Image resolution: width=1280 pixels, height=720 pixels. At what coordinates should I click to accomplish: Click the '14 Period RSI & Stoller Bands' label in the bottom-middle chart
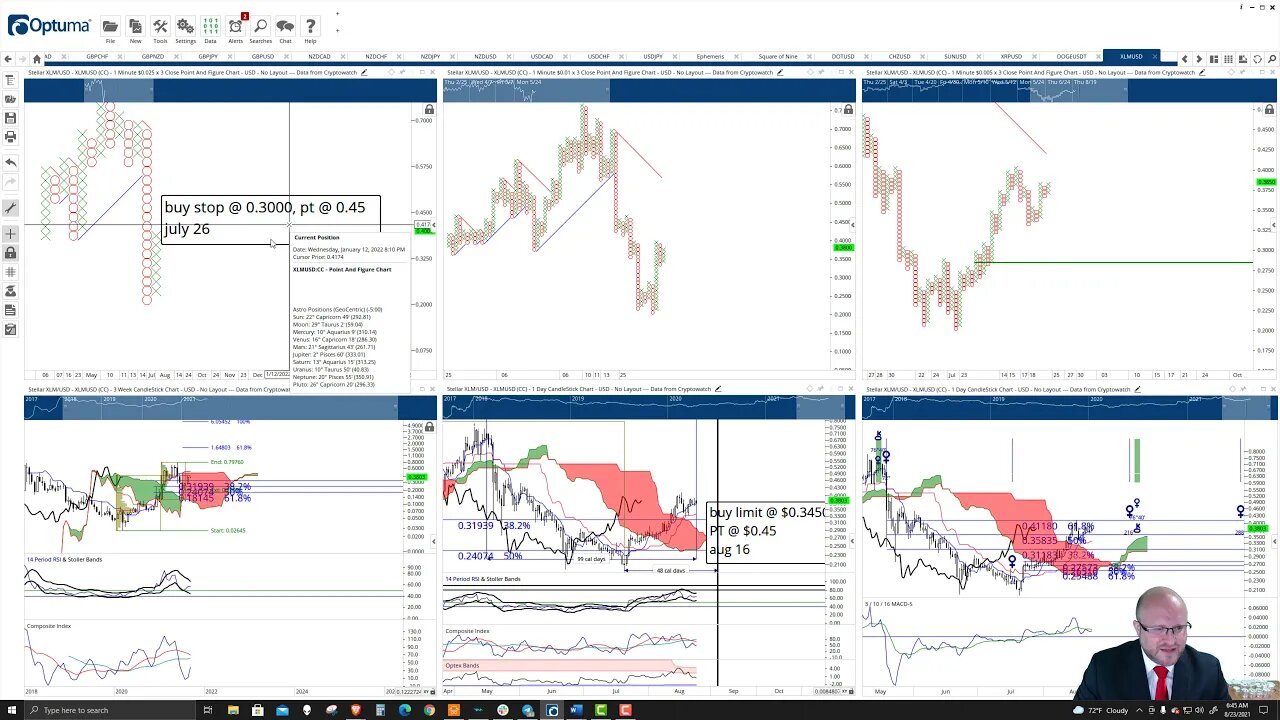click(x=483, y=579)
